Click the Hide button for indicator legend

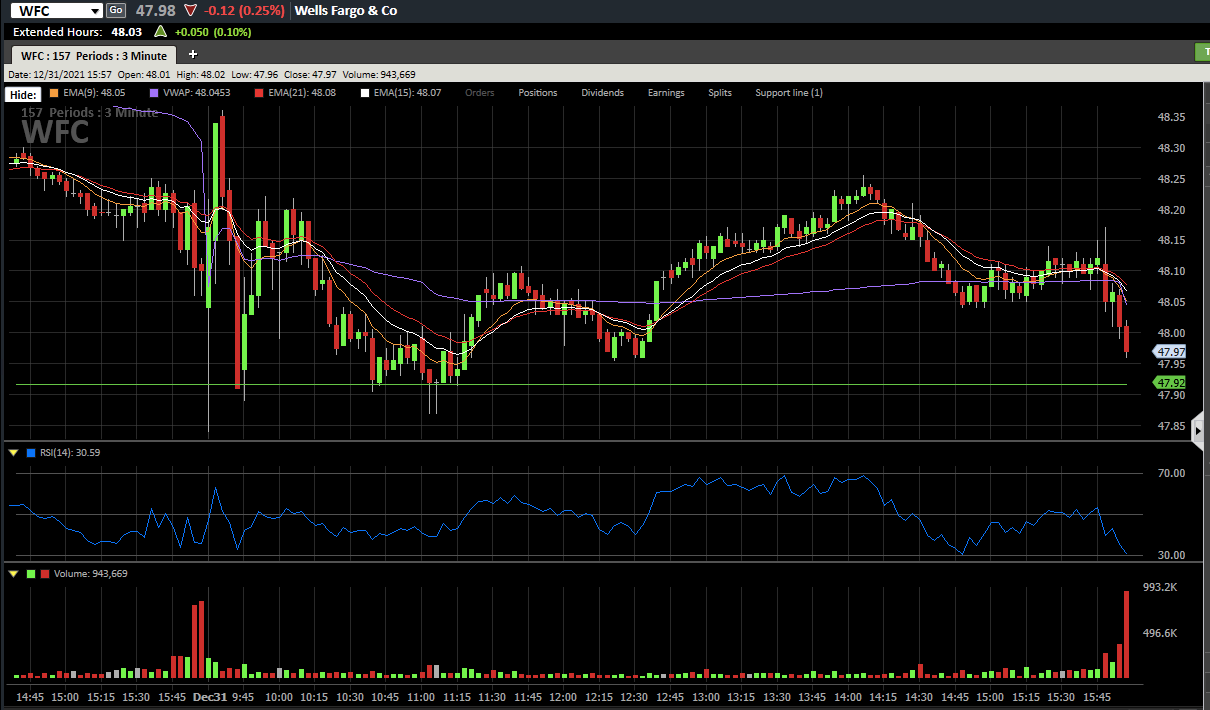21,93
